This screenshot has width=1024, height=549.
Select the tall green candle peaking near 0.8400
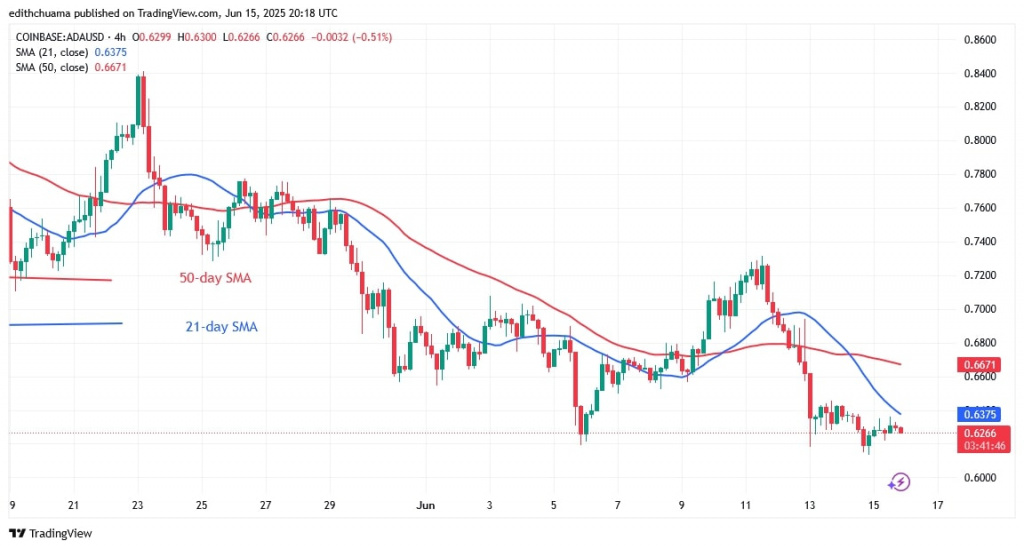[139, 100]
